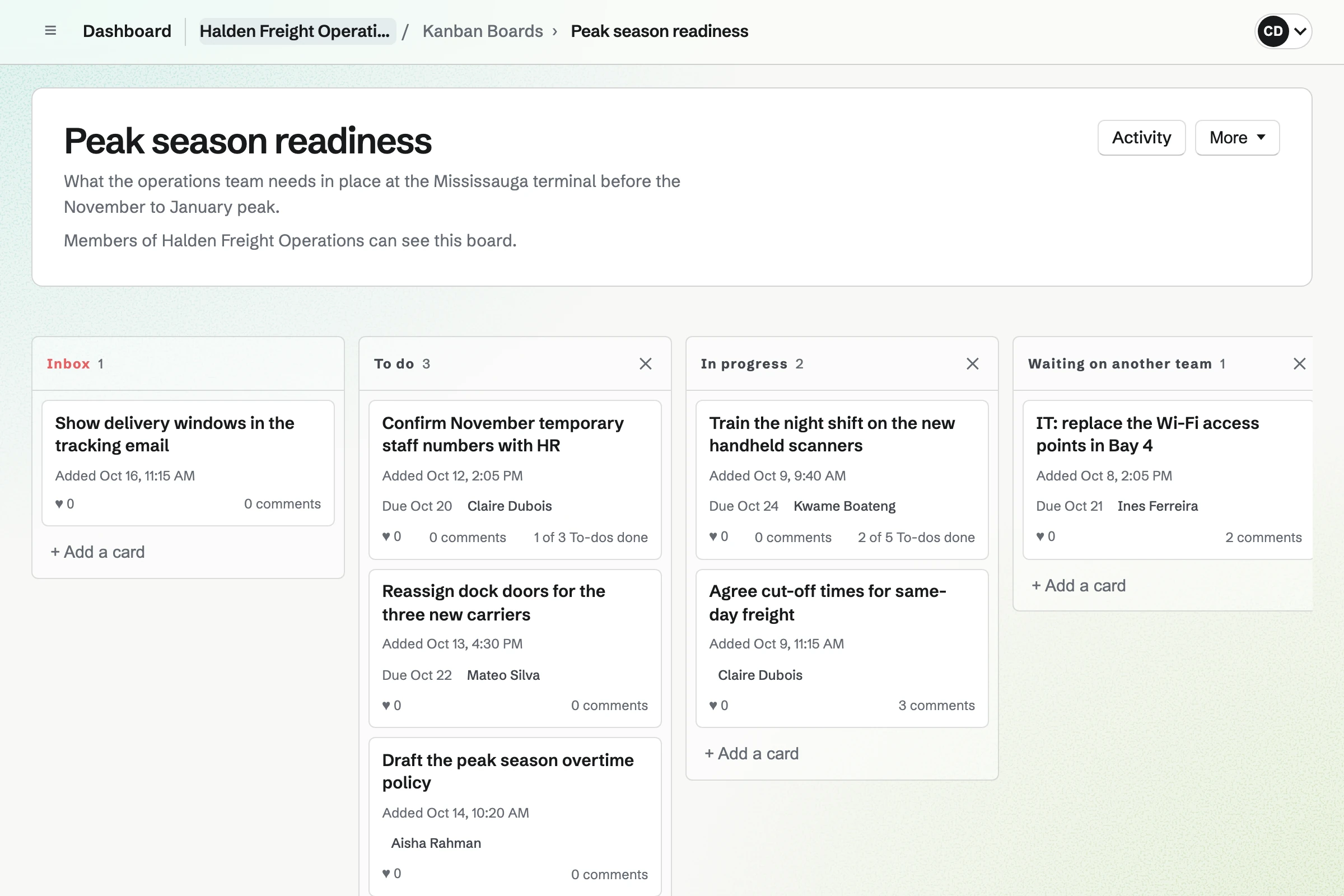
Task: Close the To do column
Action: click(645, 364)
